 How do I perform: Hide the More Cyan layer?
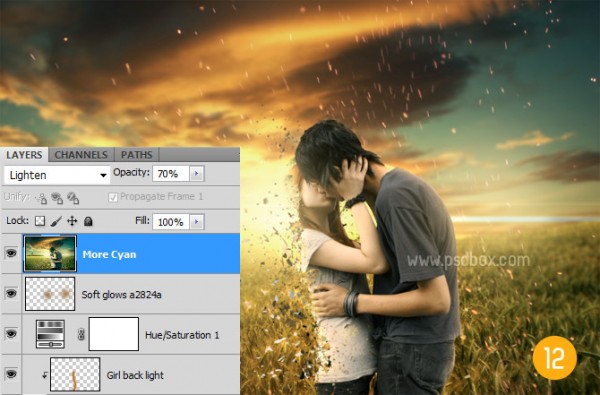click(11, 253)
